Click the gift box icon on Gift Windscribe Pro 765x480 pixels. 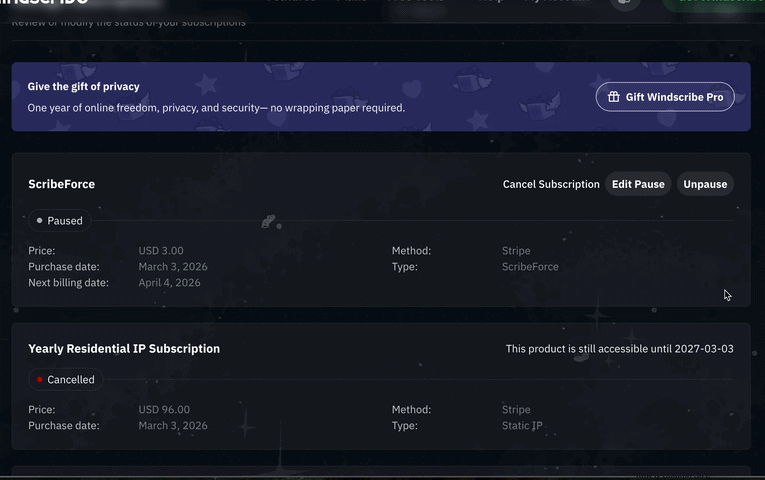pos(613,97)
